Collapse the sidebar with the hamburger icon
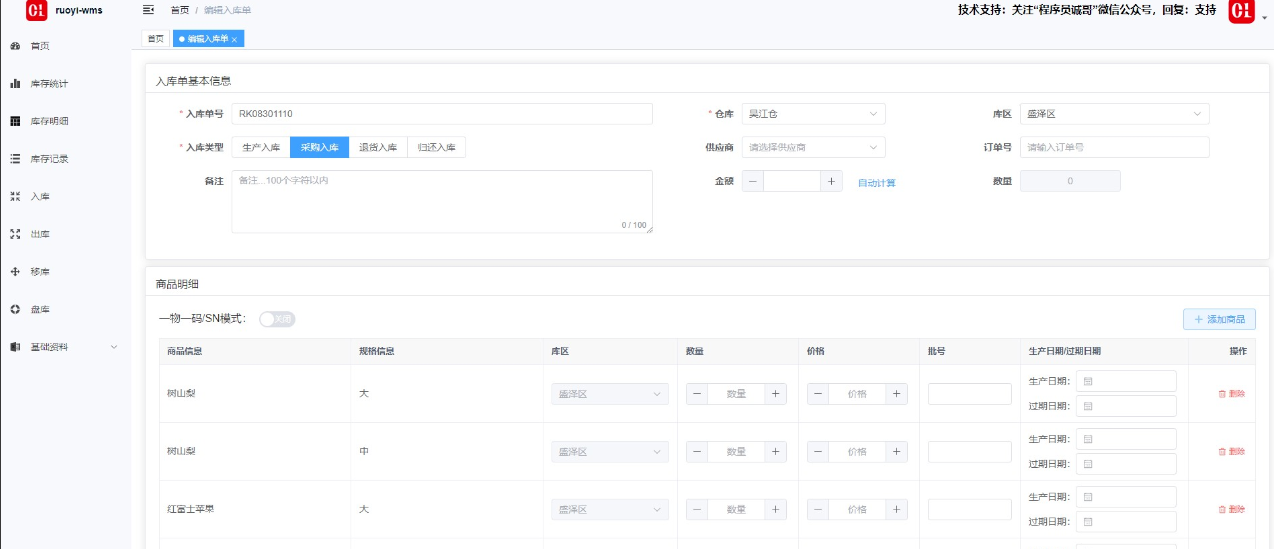The width and height of the screenshot is (1274, 549). [149, 10]
